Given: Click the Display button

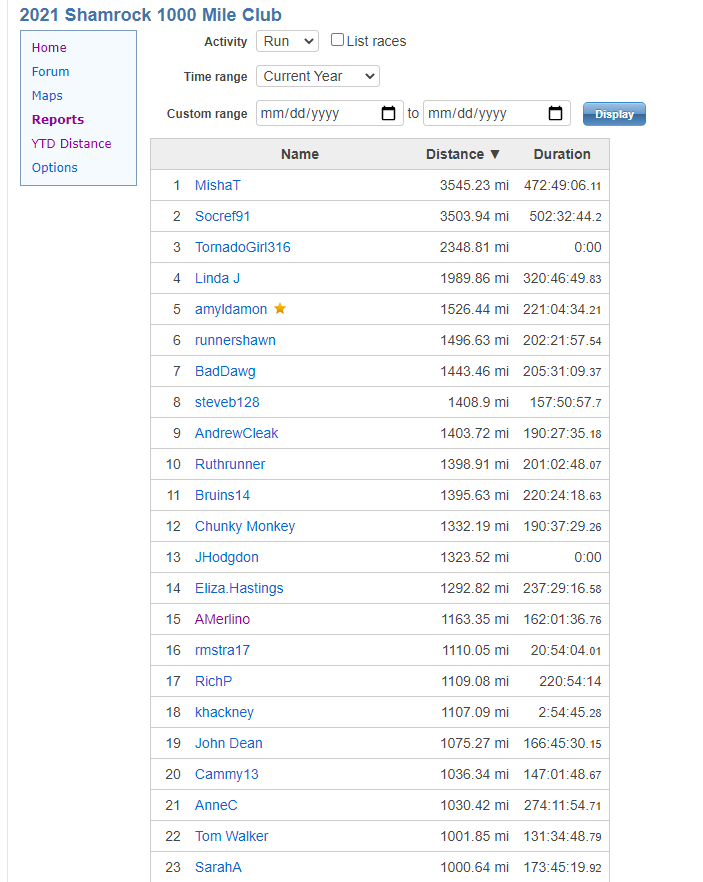Looking at the screenshot, I should pyautogui.click(x=614, y=114).
